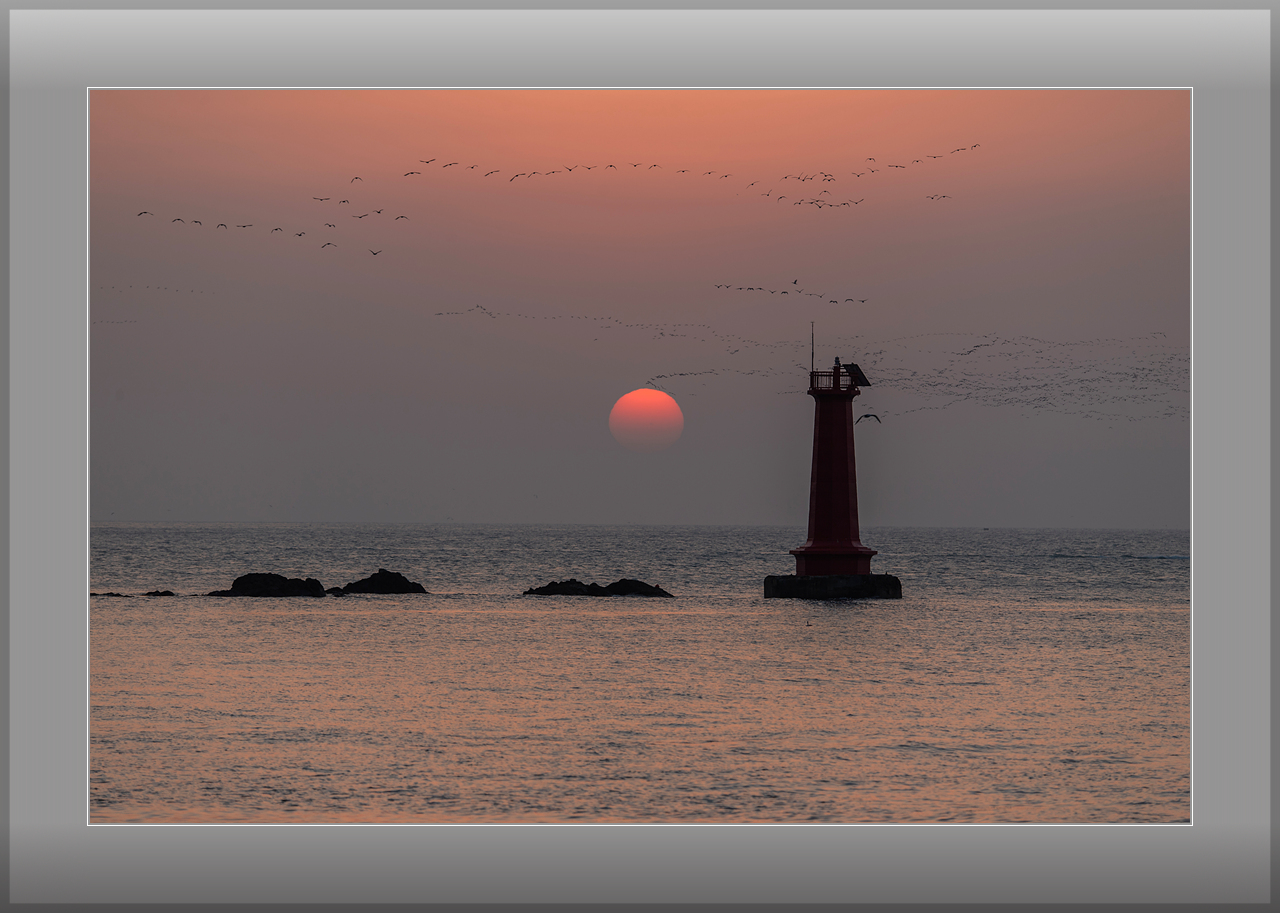Open the sunset lighthouse photo

[640, 456]
